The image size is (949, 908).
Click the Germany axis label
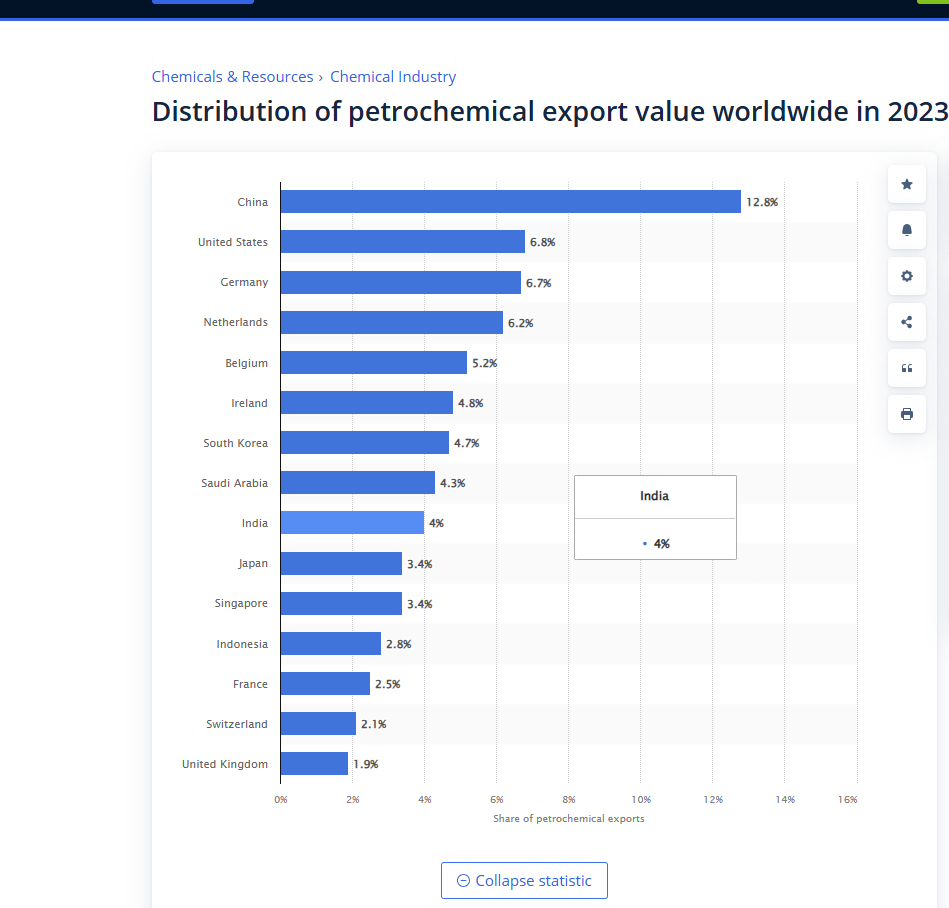(244, 282)
